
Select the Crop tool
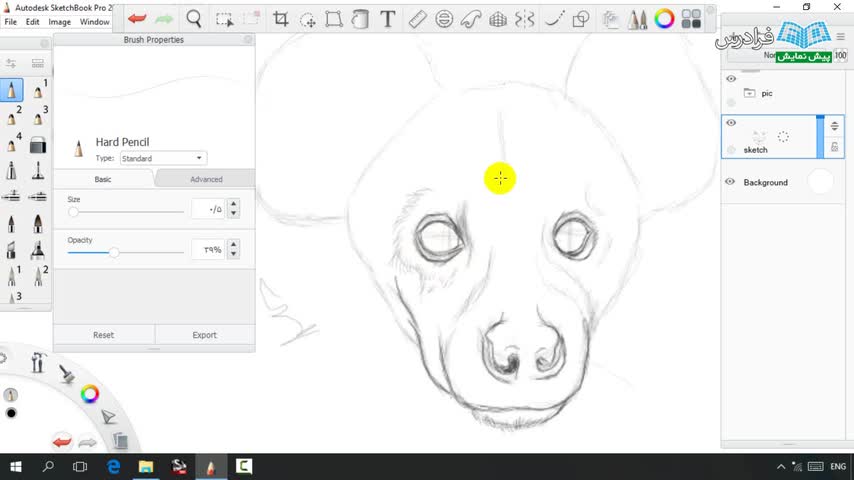[281, 19]
